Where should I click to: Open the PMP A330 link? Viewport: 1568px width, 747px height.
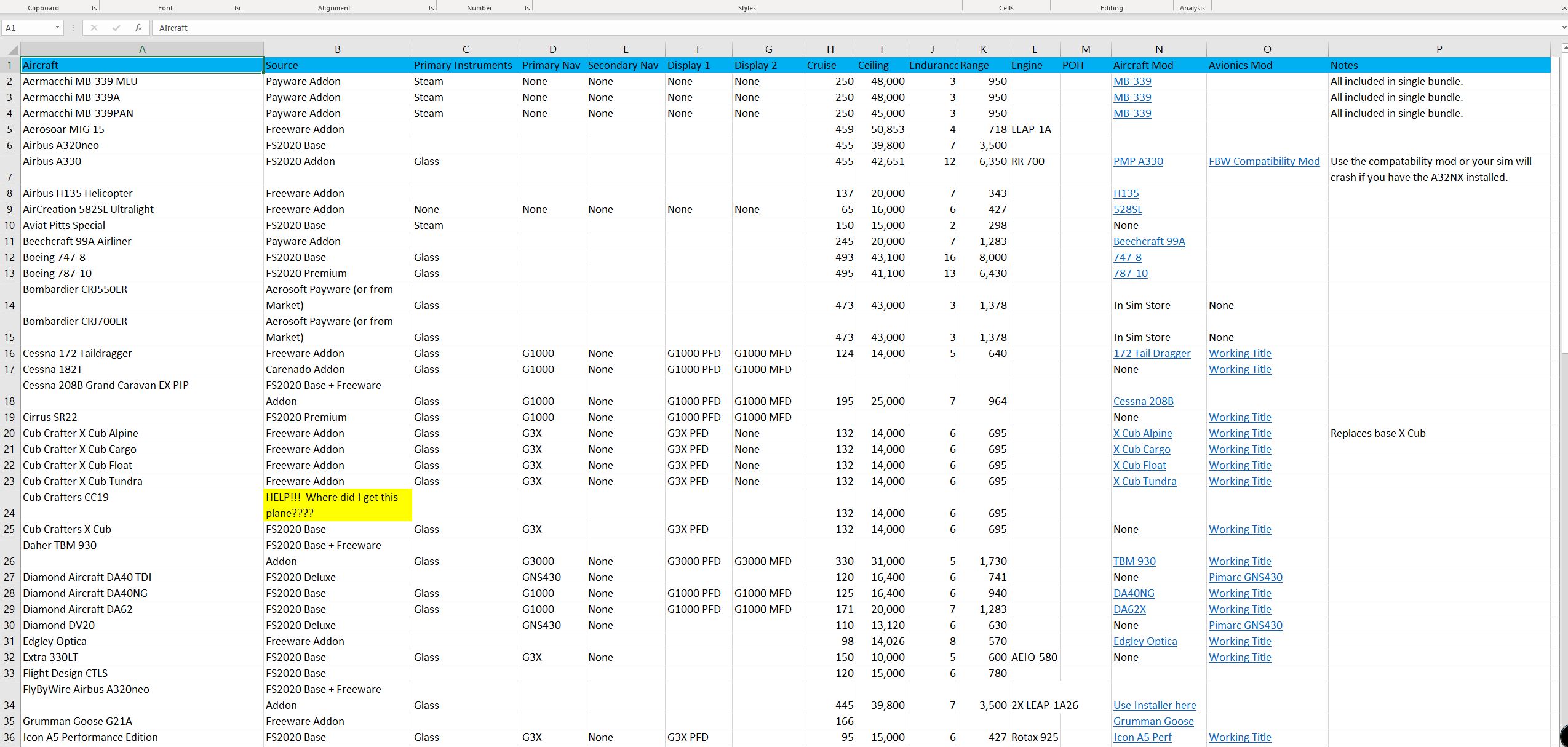click(x=1137, y=161)
